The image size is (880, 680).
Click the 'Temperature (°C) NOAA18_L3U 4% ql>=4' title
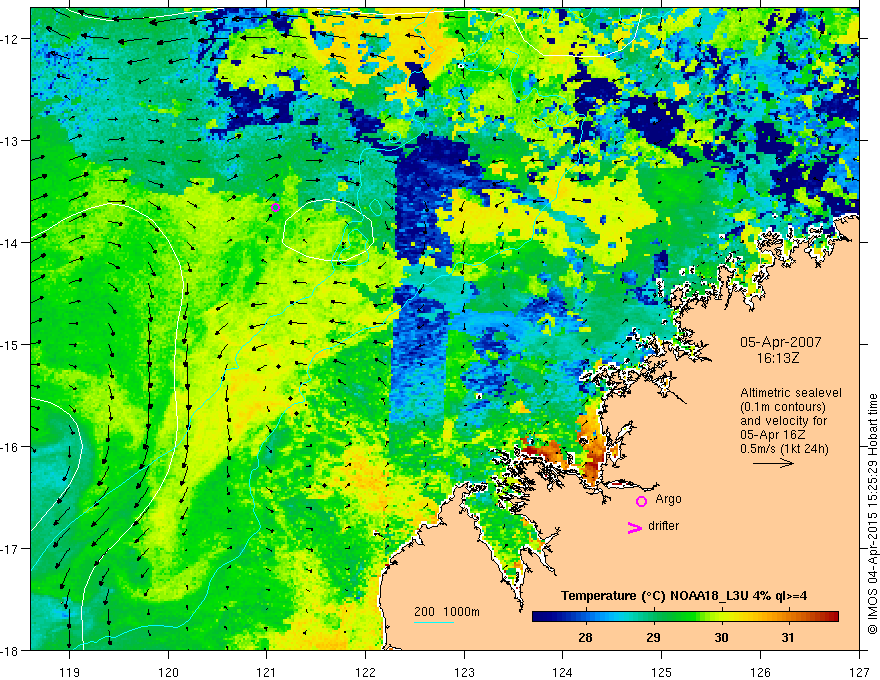point(684,596)
